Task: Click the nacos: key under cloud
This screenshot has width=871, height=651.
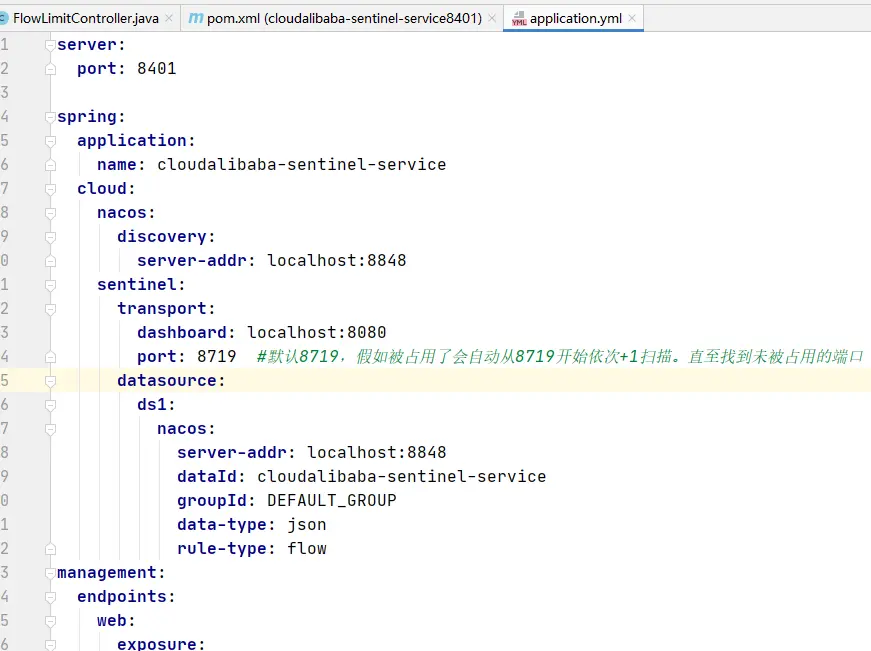Action: (x=126, y=213)
